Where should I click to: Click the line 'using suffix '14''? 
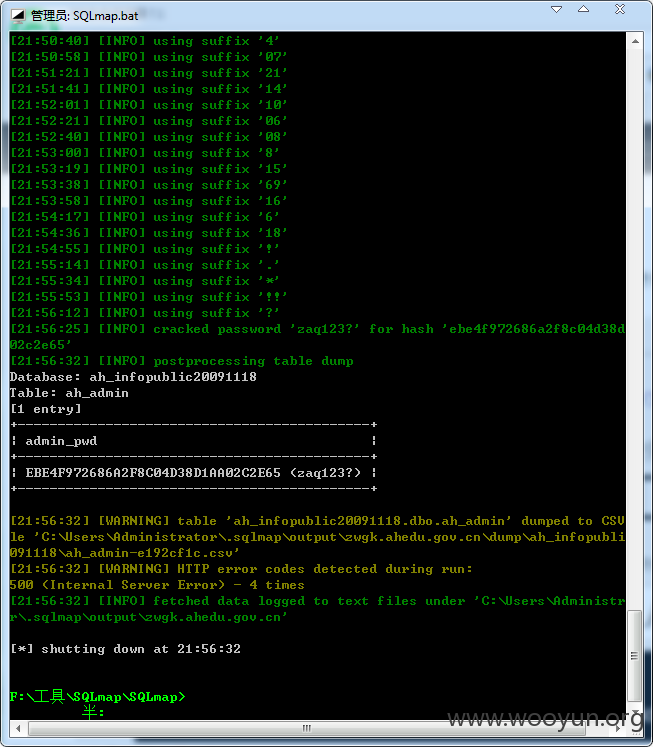149,89
